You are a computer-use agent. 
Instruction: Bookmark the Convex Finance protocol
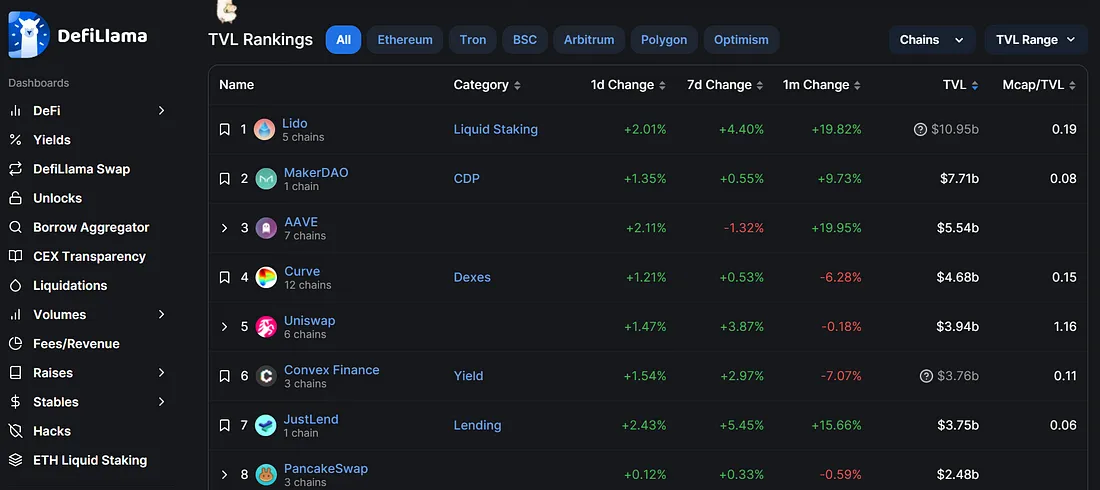point(225,376)
